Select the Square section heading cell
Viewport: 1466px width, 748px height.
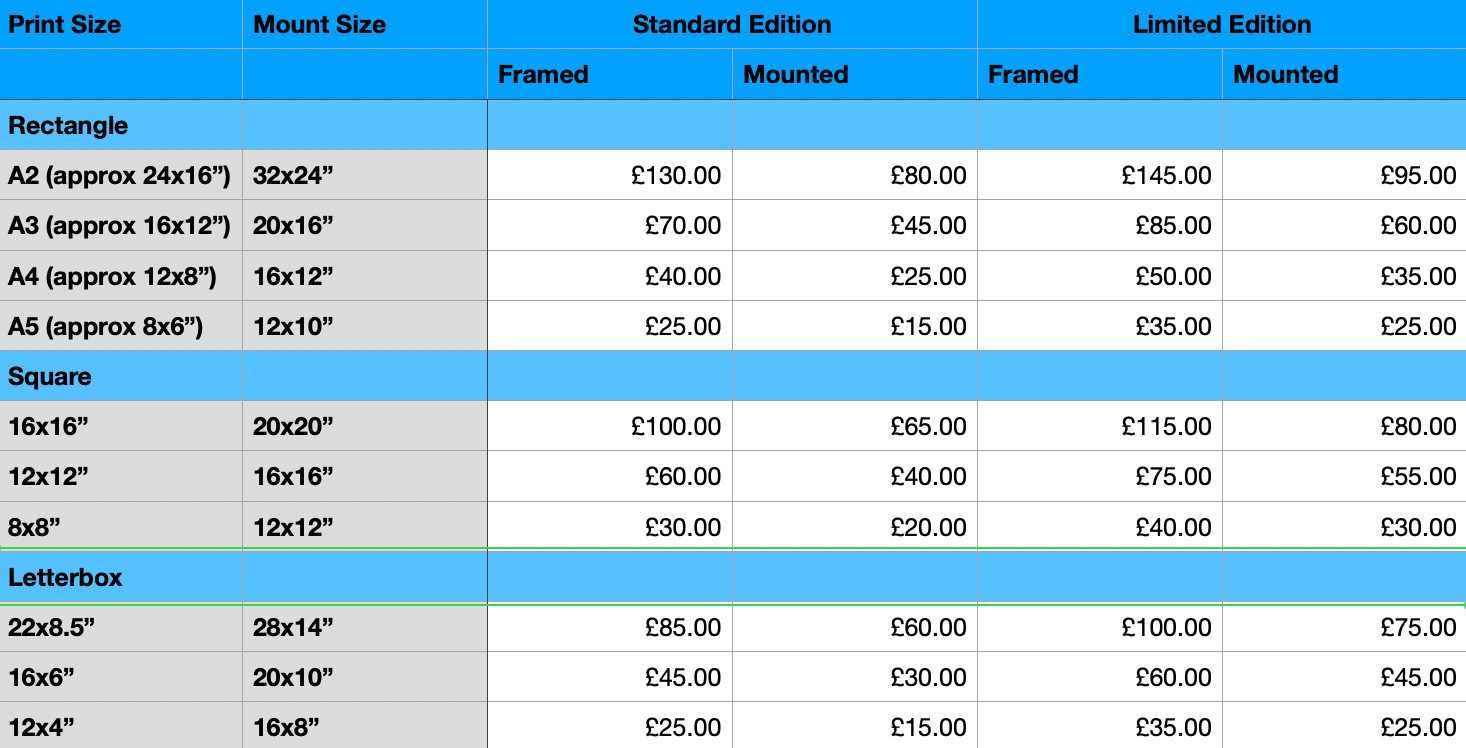121,376
